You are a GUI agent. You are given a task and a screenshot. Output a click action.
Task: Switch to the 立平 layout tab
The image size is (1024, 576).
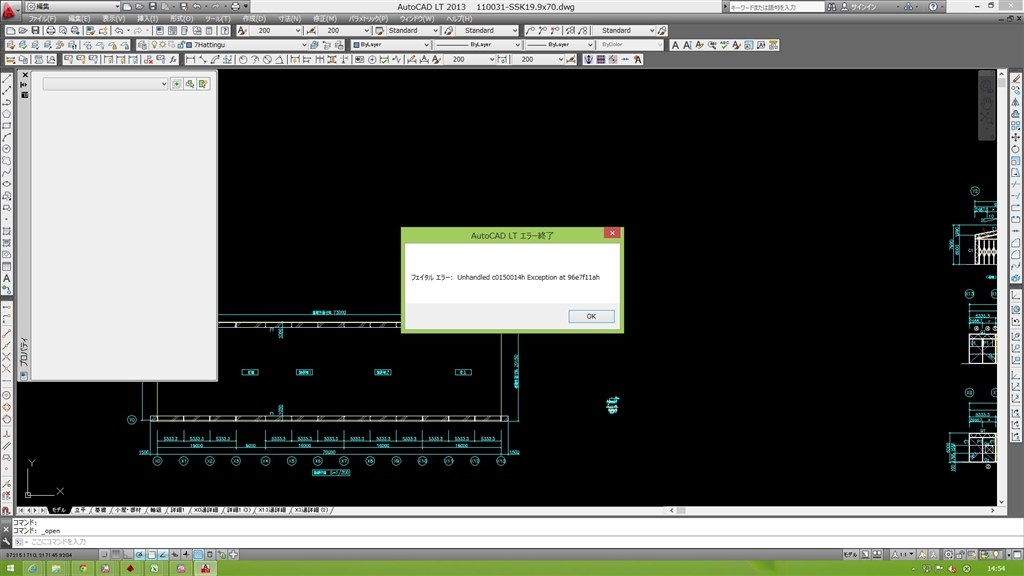(x=80, y=510)
